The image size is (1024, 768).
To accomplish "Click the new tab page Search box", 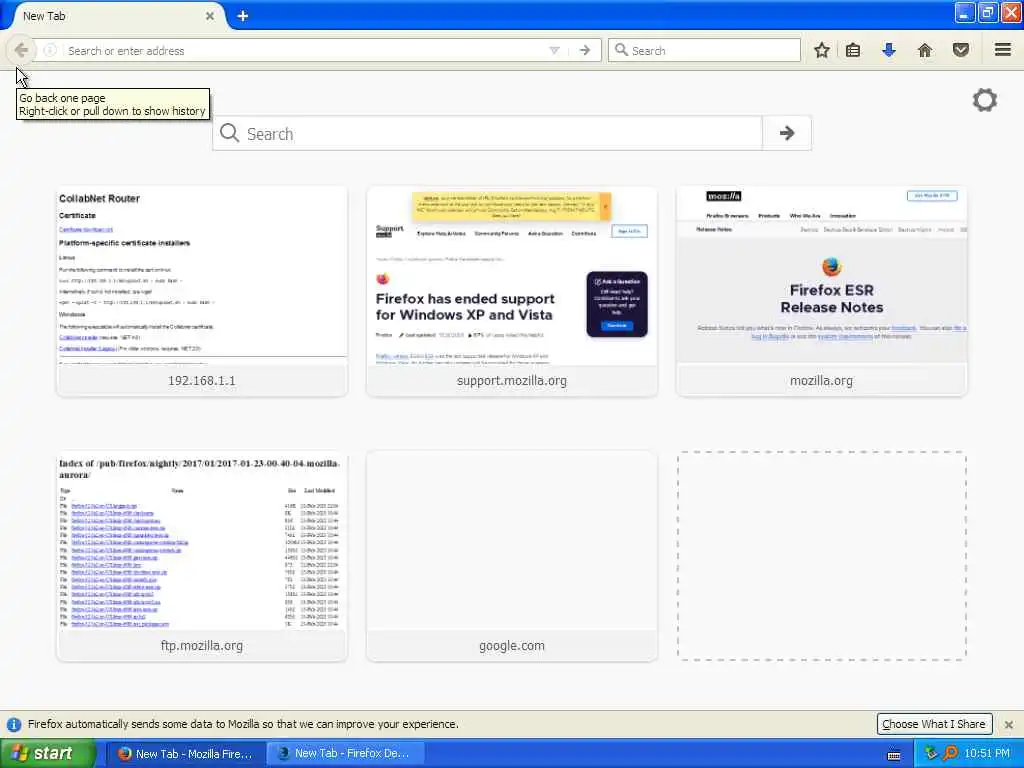I will (x=487, y=133).
